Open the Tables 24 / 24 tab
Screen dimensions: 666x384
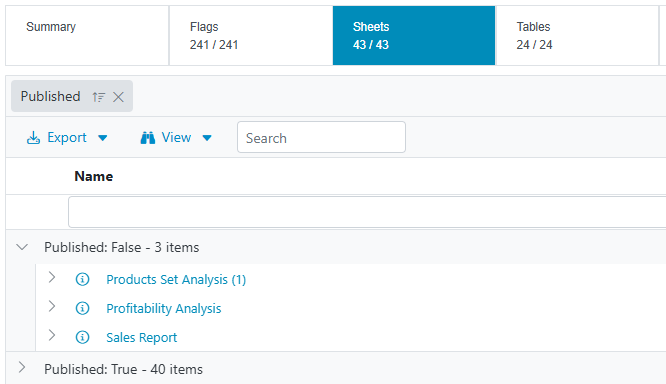coord(577,36)
